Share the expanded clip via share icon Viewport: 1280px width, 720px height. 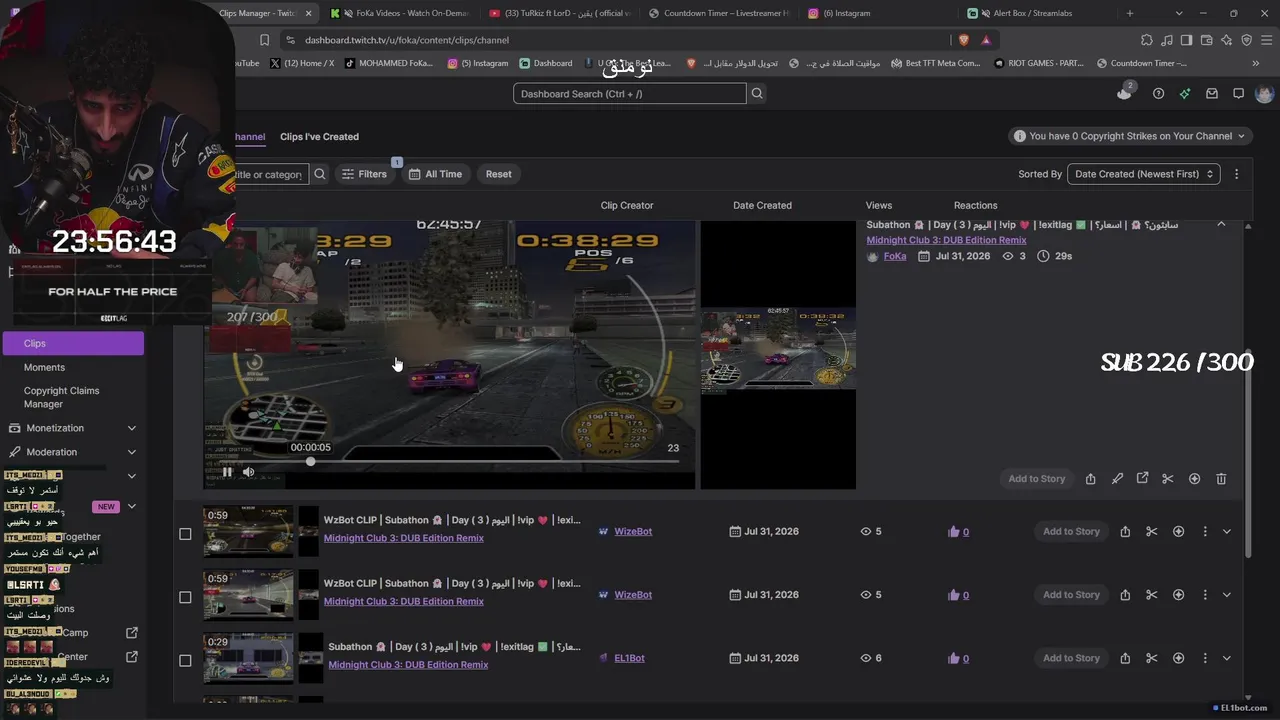[x=1090, y=479]
